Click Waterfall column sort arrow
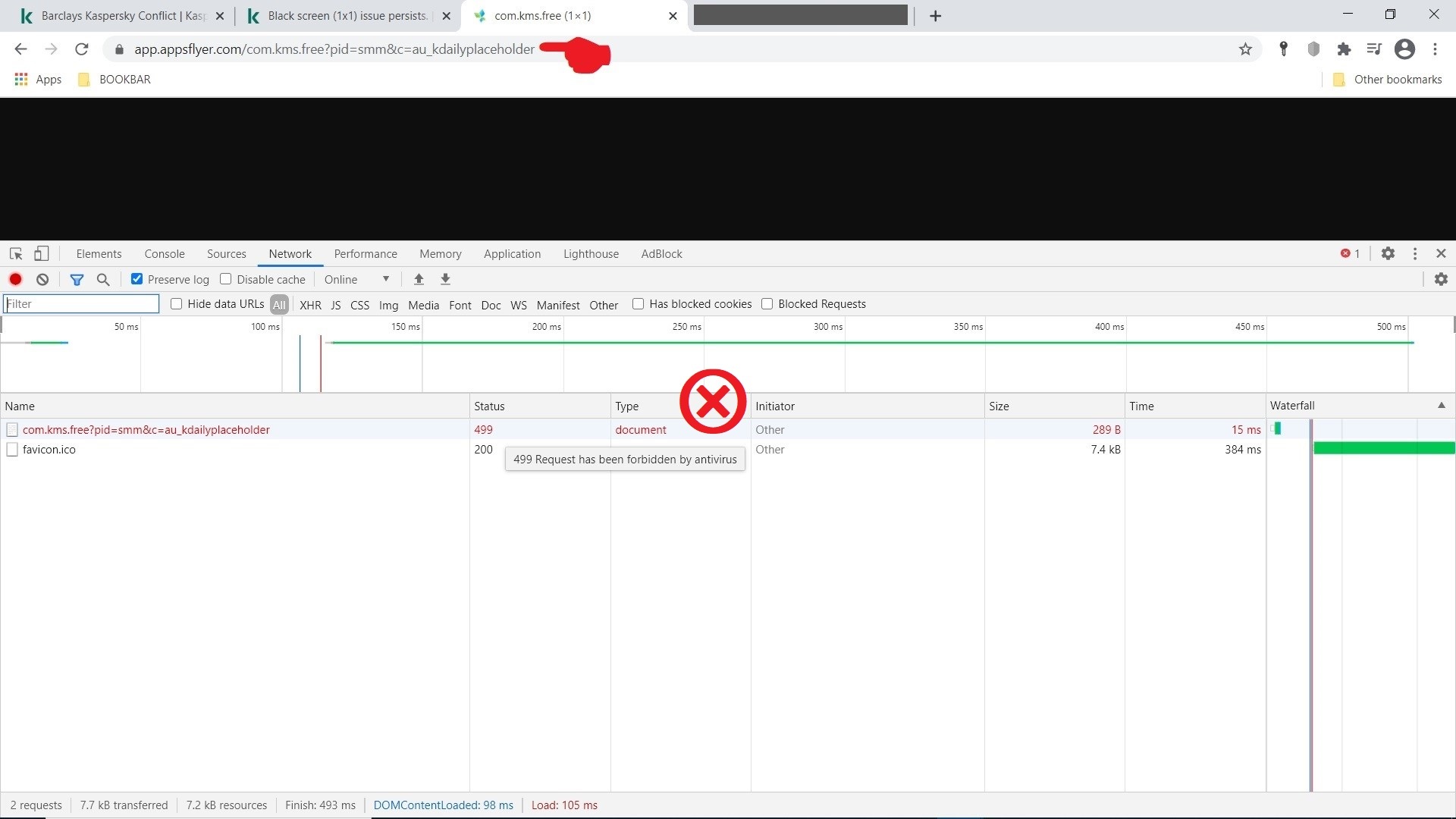The width and height of the screenshot is (1456, 819). pyautogui.click(x=1441, y=406)
